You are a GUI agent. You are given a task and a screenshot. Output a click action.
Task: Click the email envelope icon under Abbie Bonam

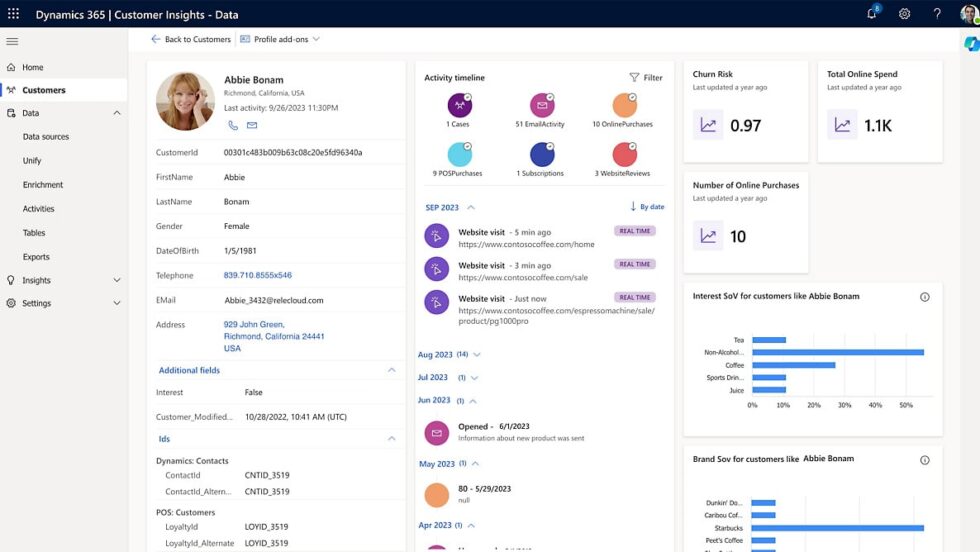[252, 125]
